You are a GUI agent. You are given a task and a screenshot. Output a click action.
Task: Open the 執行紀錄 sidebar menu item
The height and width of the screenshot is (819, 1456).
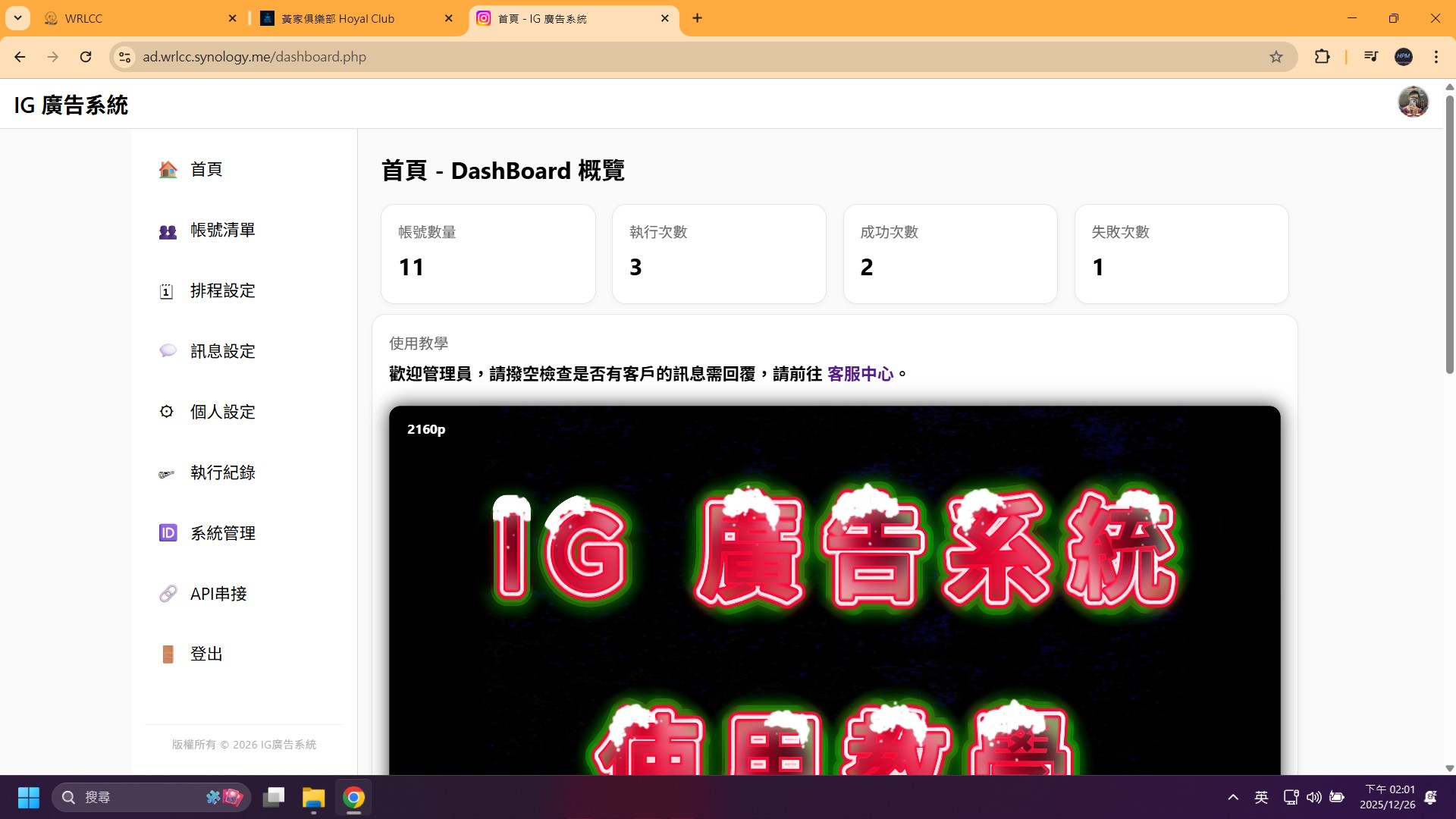pyautogui.click(x=222, y=472)
